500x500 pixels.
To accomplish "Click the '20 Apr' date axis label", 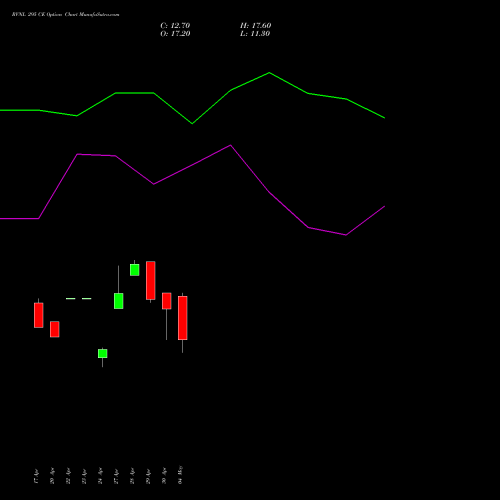I will [52, 476].
